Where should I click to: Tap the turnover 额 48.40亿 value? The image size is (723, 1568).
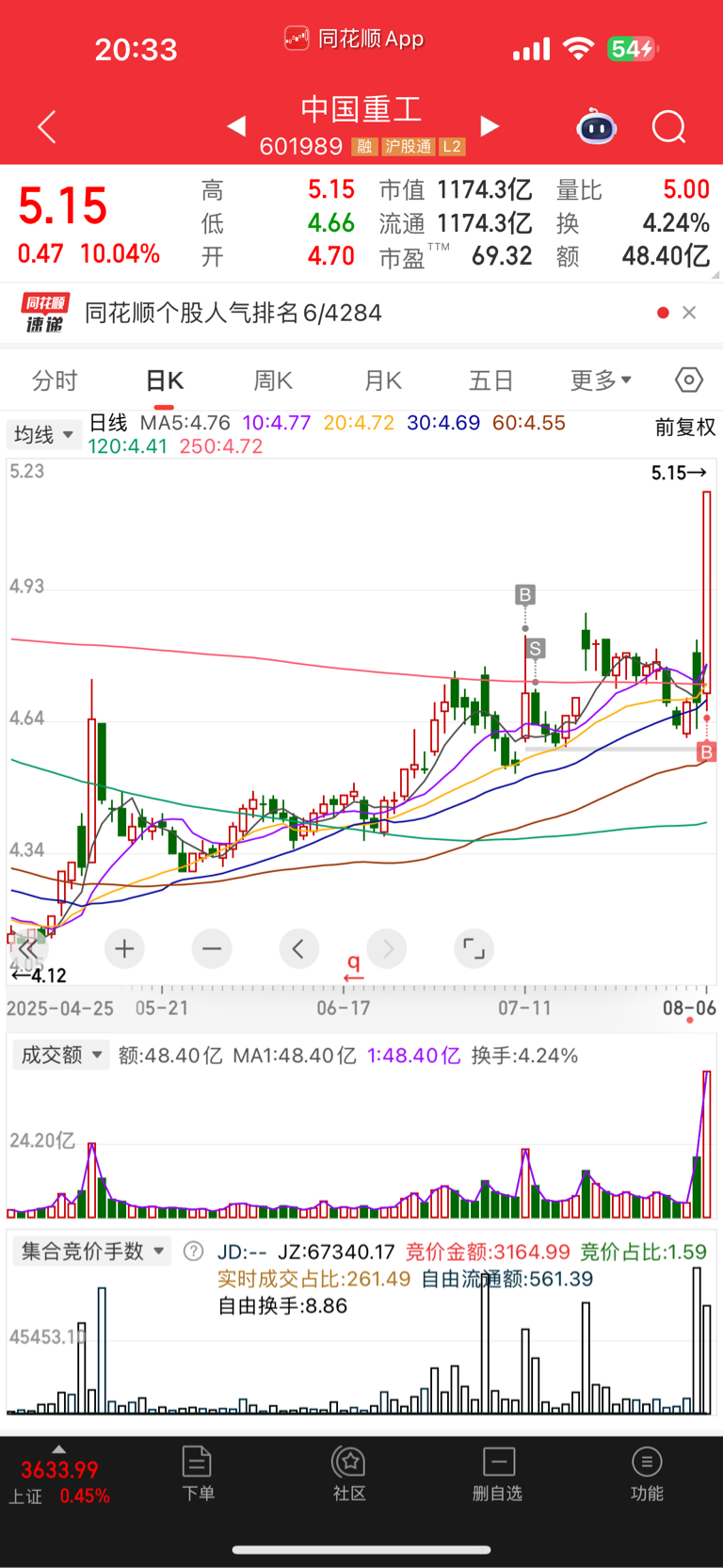(x=666, y=256)
